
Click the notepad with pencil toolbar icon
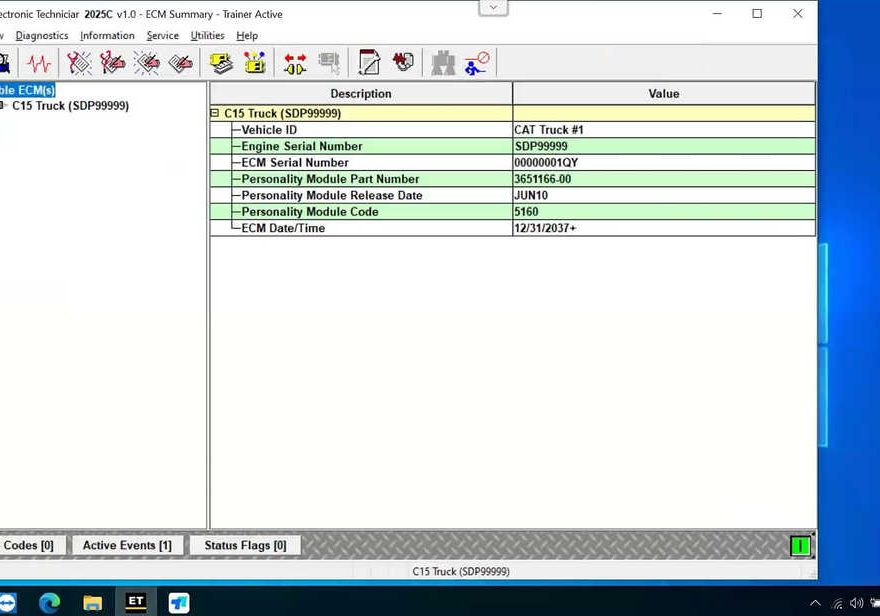369,63
